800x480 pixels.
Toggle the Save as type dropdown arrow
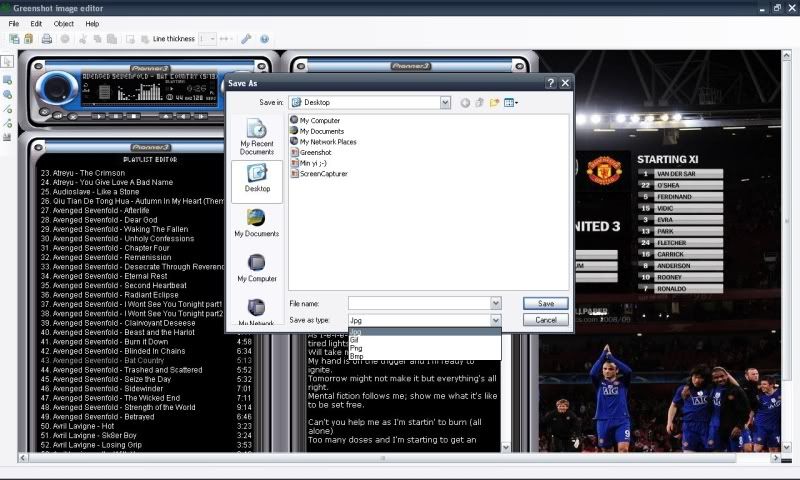pos(495,320)
